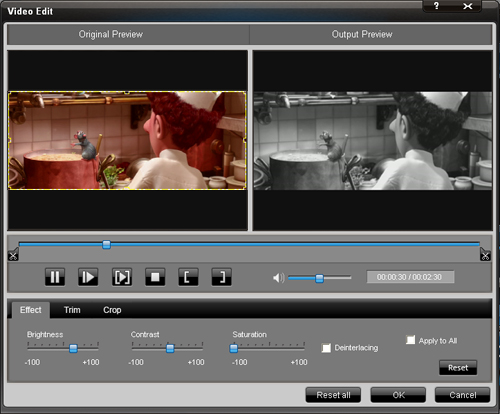Click the playback time display field
Screen dimensions: 500x414
[410, 277]
